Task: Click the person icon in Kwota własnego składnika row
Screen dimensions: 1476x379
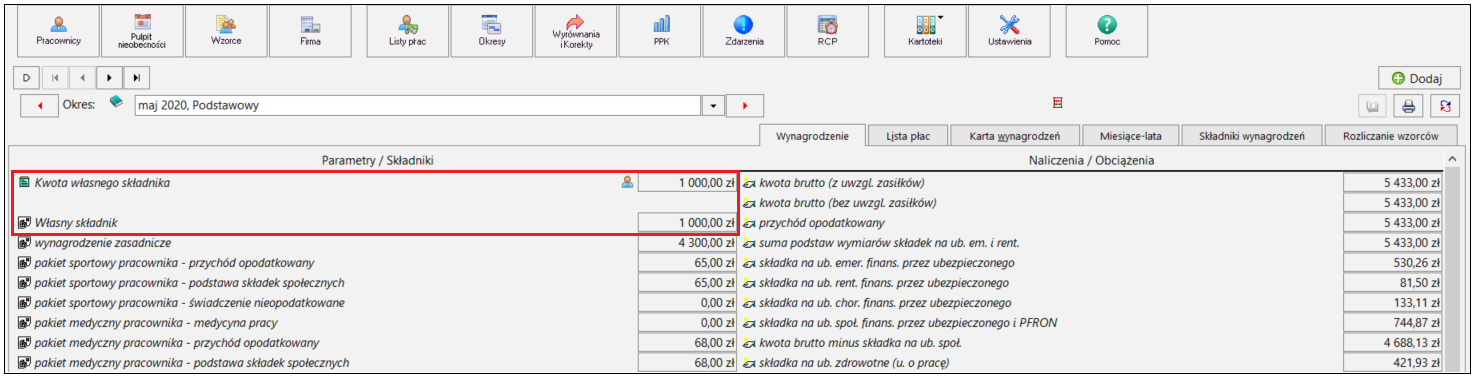Action: [628, 182]
